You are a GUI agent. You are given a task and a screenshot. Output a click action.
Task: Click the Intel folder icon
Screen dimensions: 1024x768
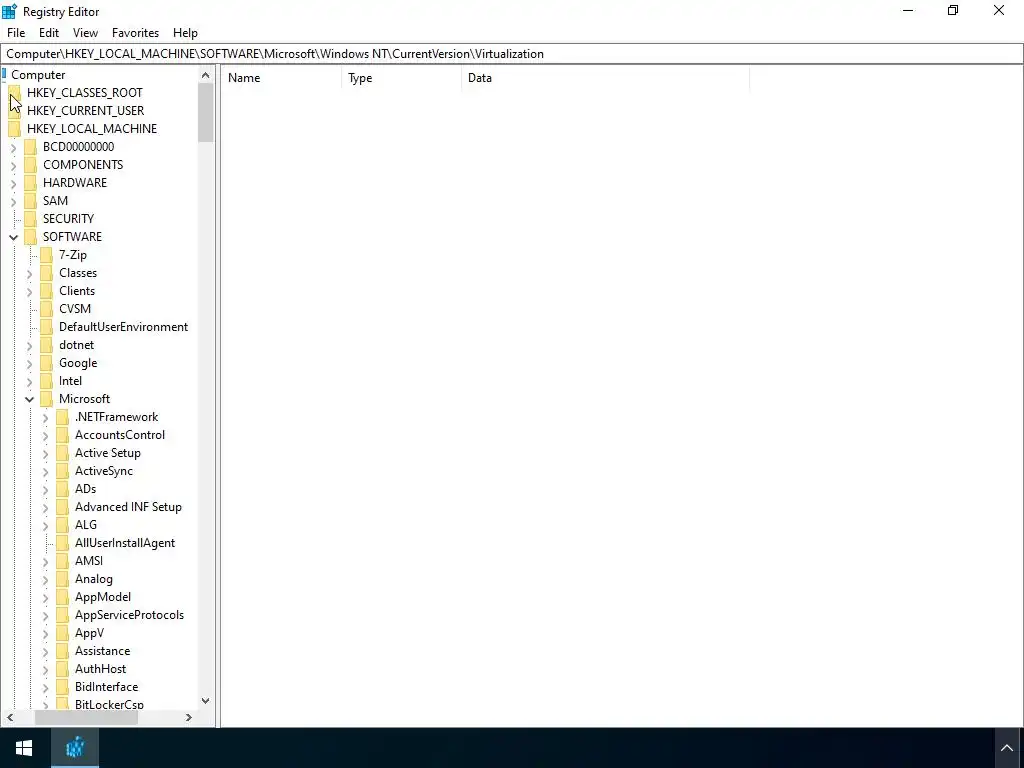pyautogui.click(x=46, y=381)
